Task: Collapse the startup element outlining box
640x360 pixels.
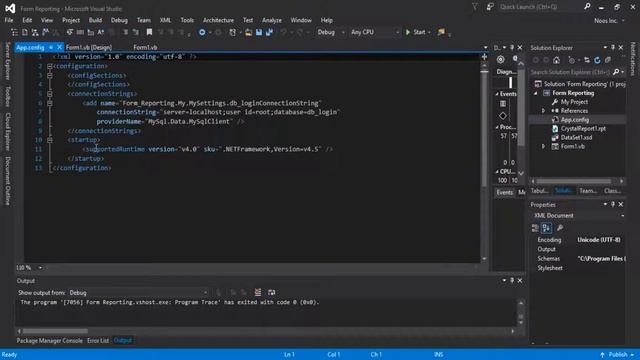Action: 50,140
